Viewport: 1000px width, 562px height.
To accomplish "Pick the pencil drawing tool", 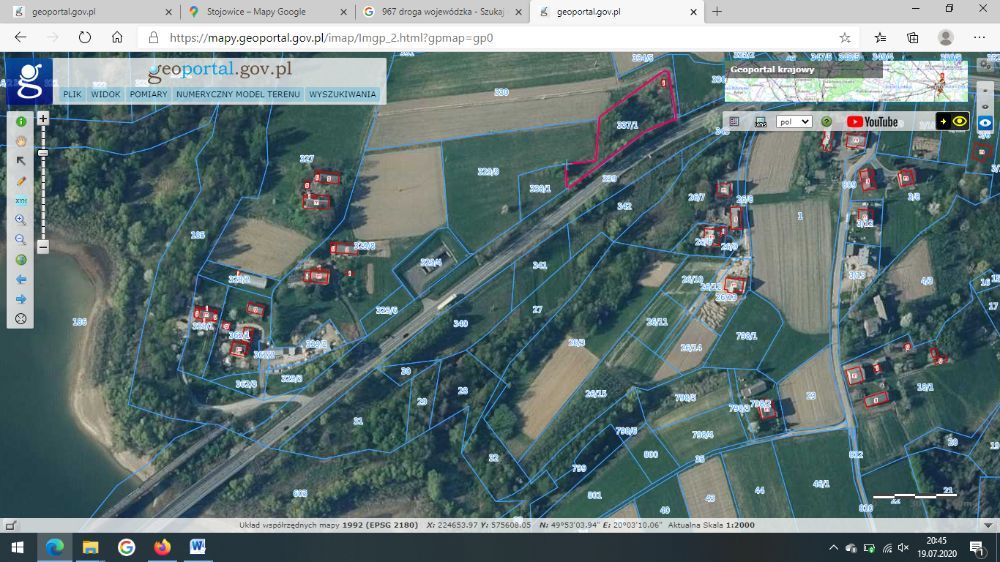I will (x=21, y=181).
